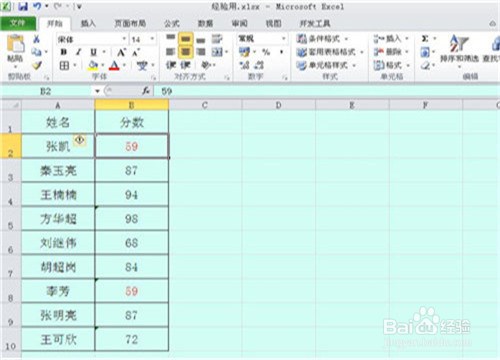Image resolution: width=500 pixels, height=360 pixels.
Task: Click the Name Box showing B2
Action: 47,91
